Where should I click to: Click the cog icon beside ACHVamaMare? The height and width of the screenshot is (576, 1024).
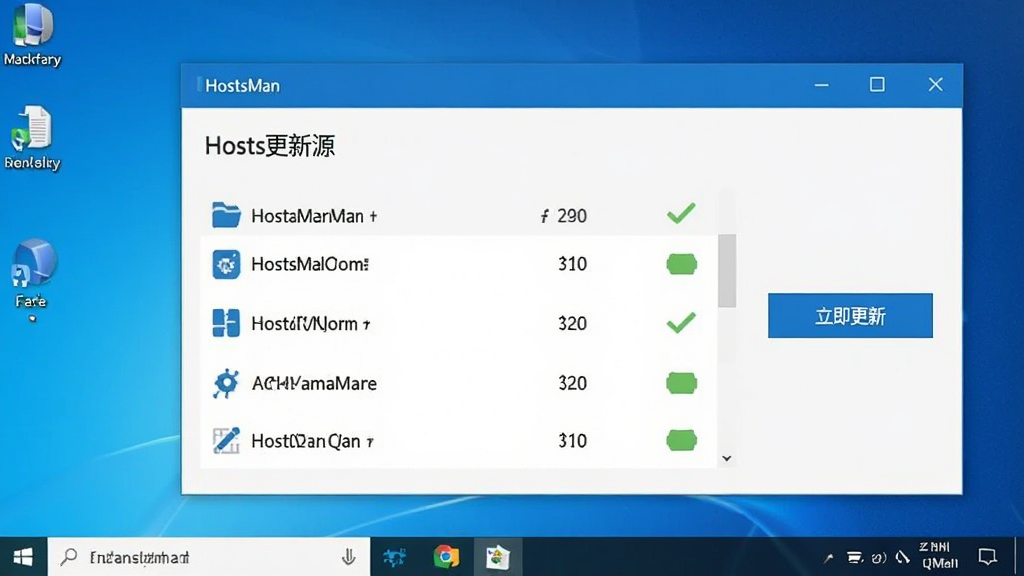(x=226, y=383)
